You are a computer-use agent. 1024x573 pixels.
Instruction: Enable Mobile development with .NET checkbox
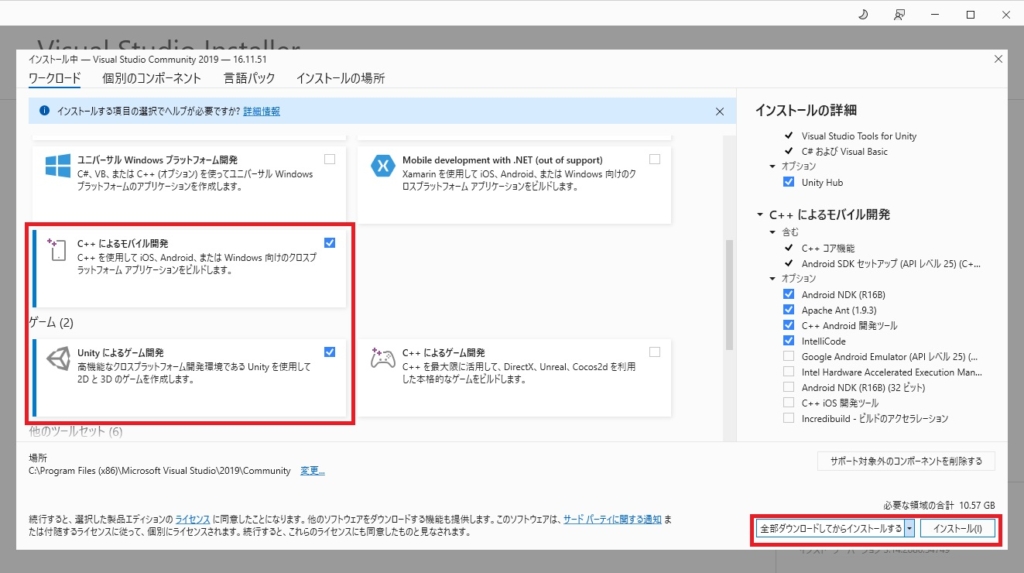pyautogui.click(x=654, y=159)
